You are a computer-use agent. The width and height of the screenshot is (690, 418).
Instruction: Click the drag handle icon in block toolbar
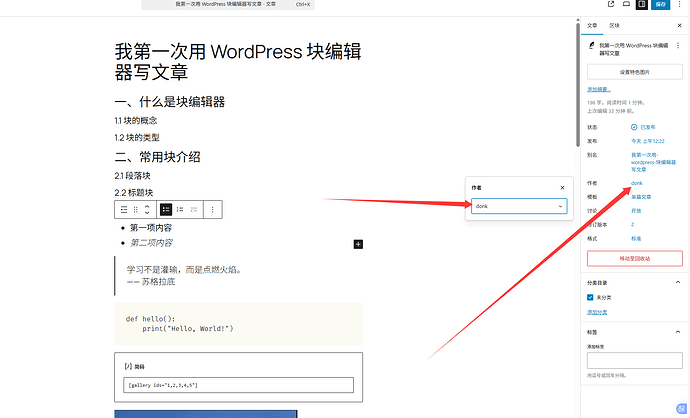point(136,209)
